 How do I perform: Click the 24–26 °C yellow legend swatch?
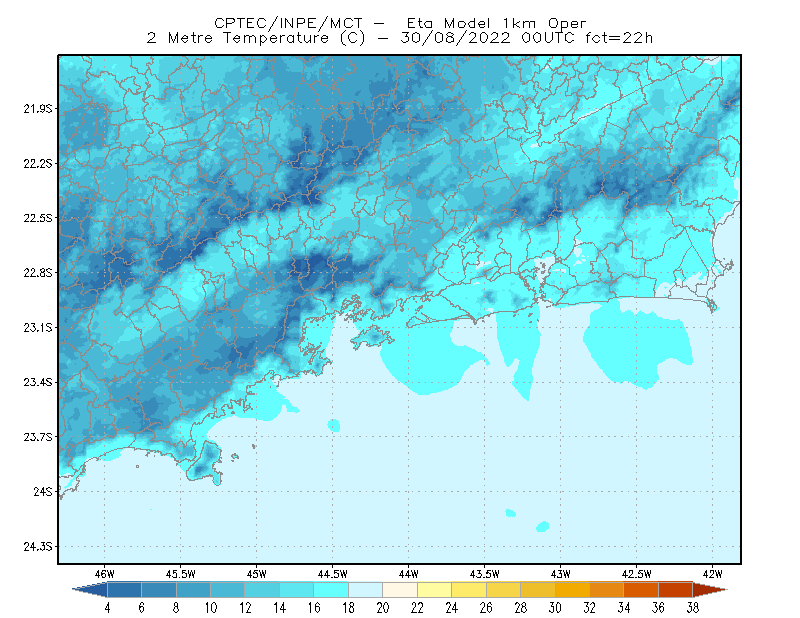pyautogui.click(x=469, y=590)
